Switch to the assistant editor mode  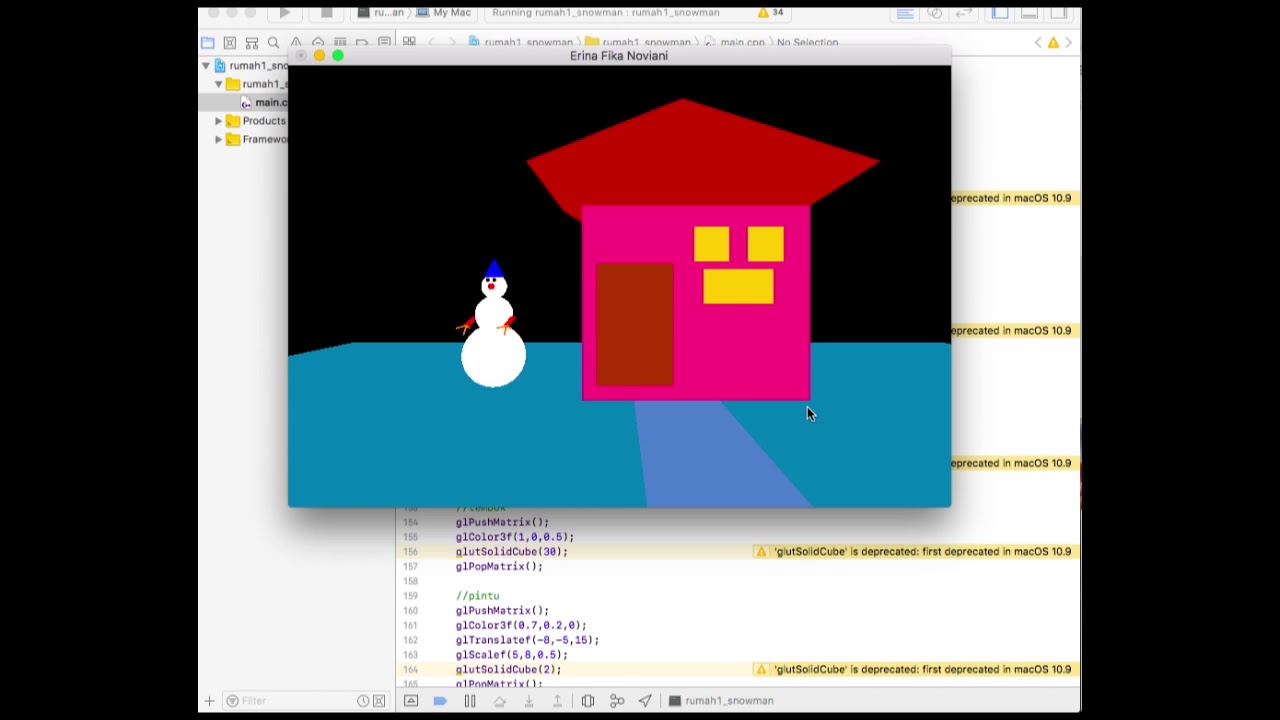(935, 13)
